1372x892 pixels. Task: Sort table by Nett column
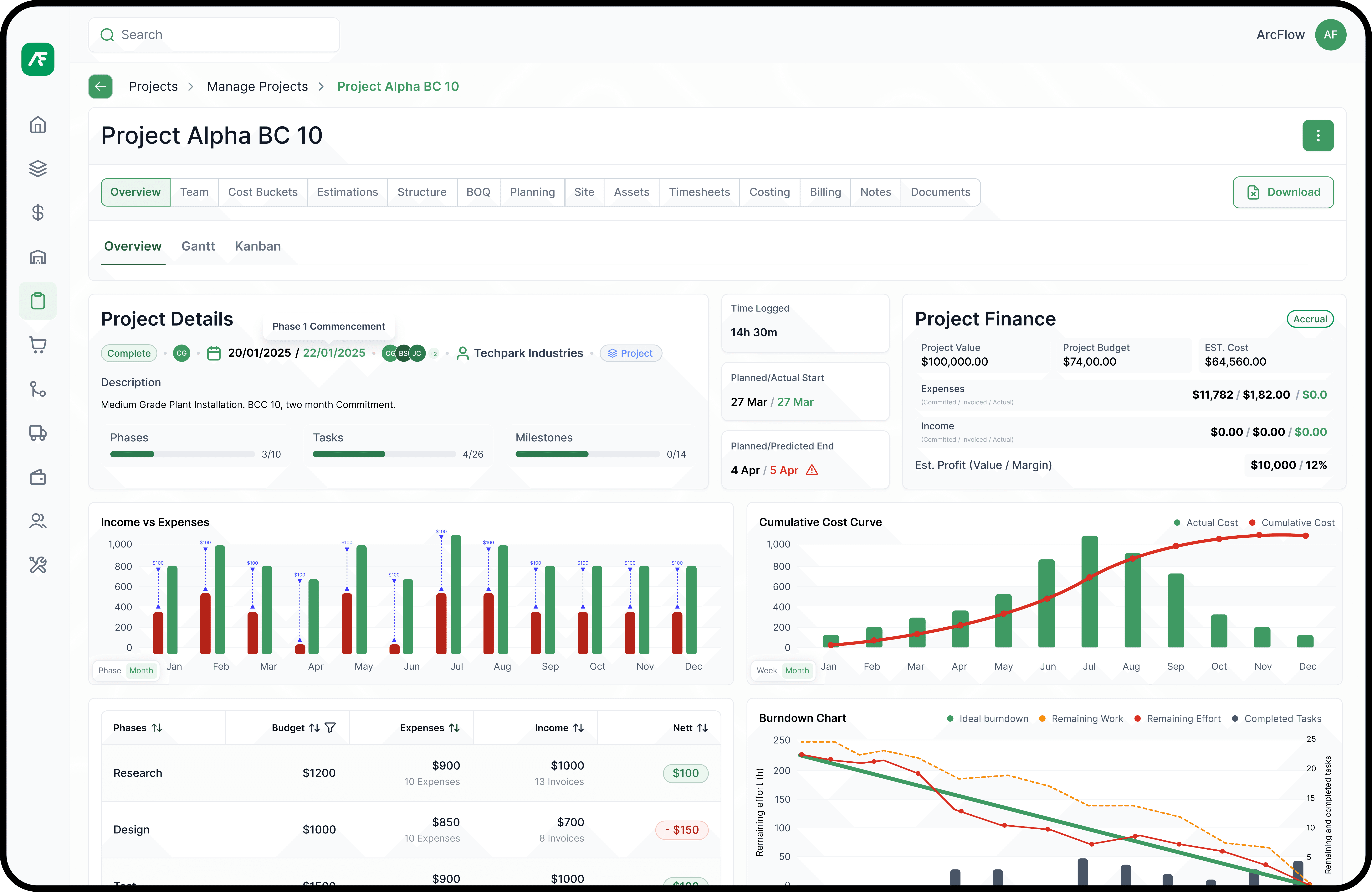coord(702,728)
